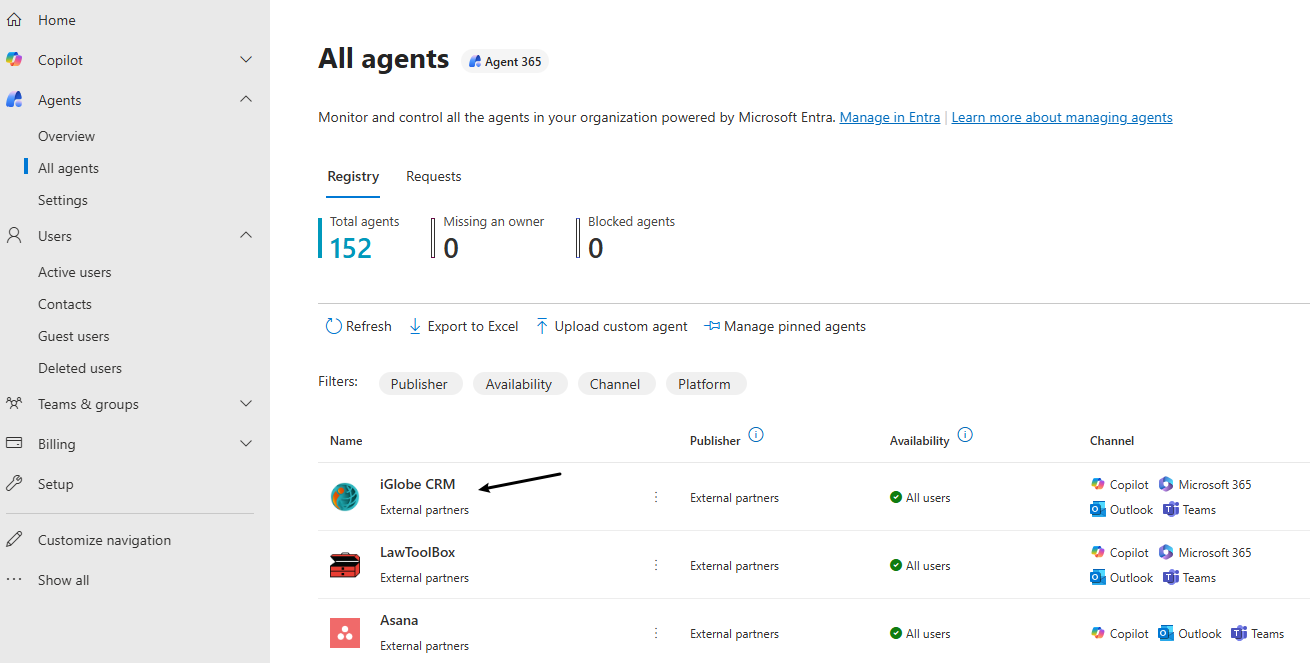Collapse the Users navigation section chevron
The height and width of the screenshot is (663, 1310).
click(x=246, y=235)
